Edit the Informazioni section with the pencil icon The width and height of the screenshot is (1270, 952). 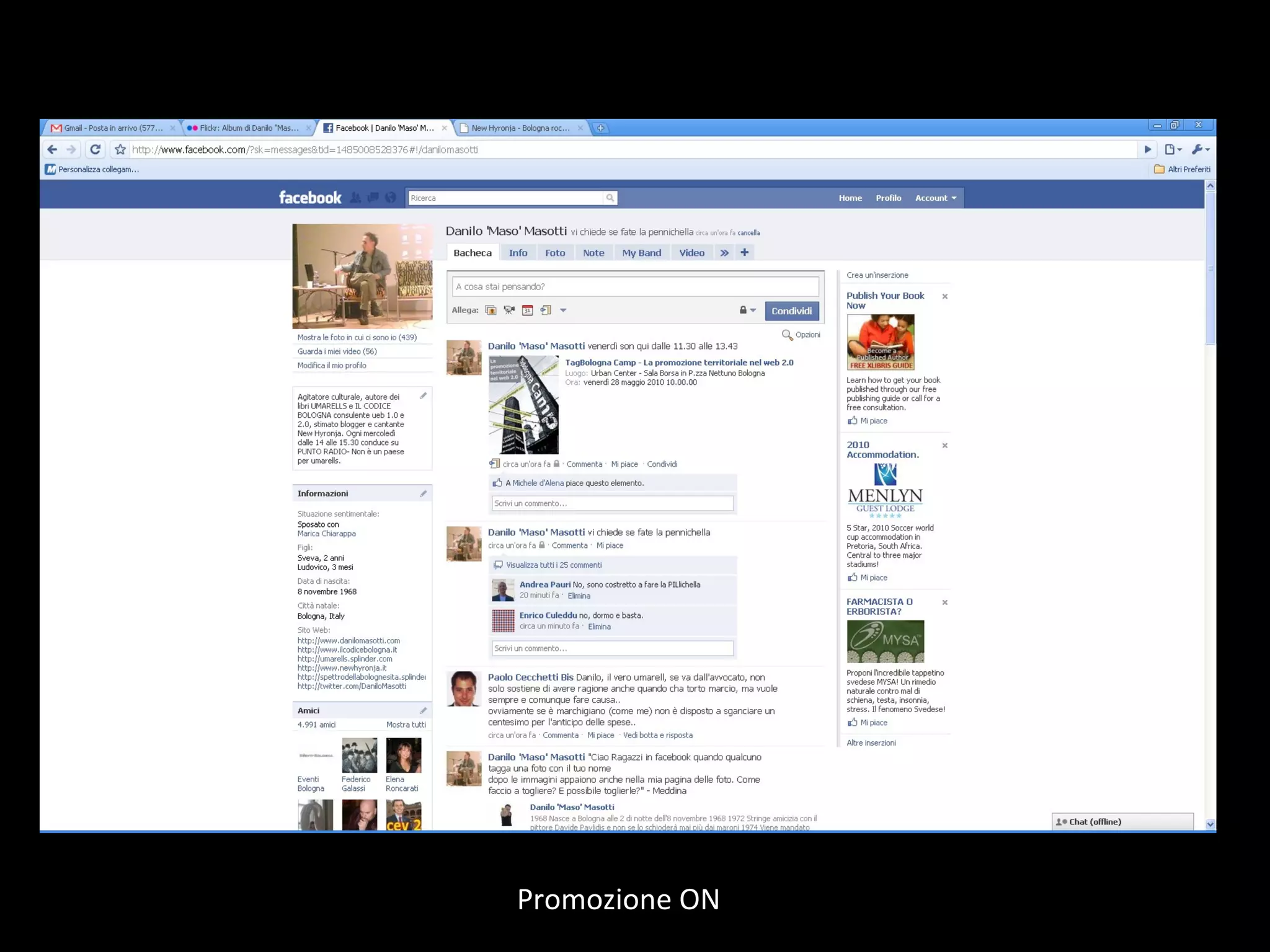point(423,493)
